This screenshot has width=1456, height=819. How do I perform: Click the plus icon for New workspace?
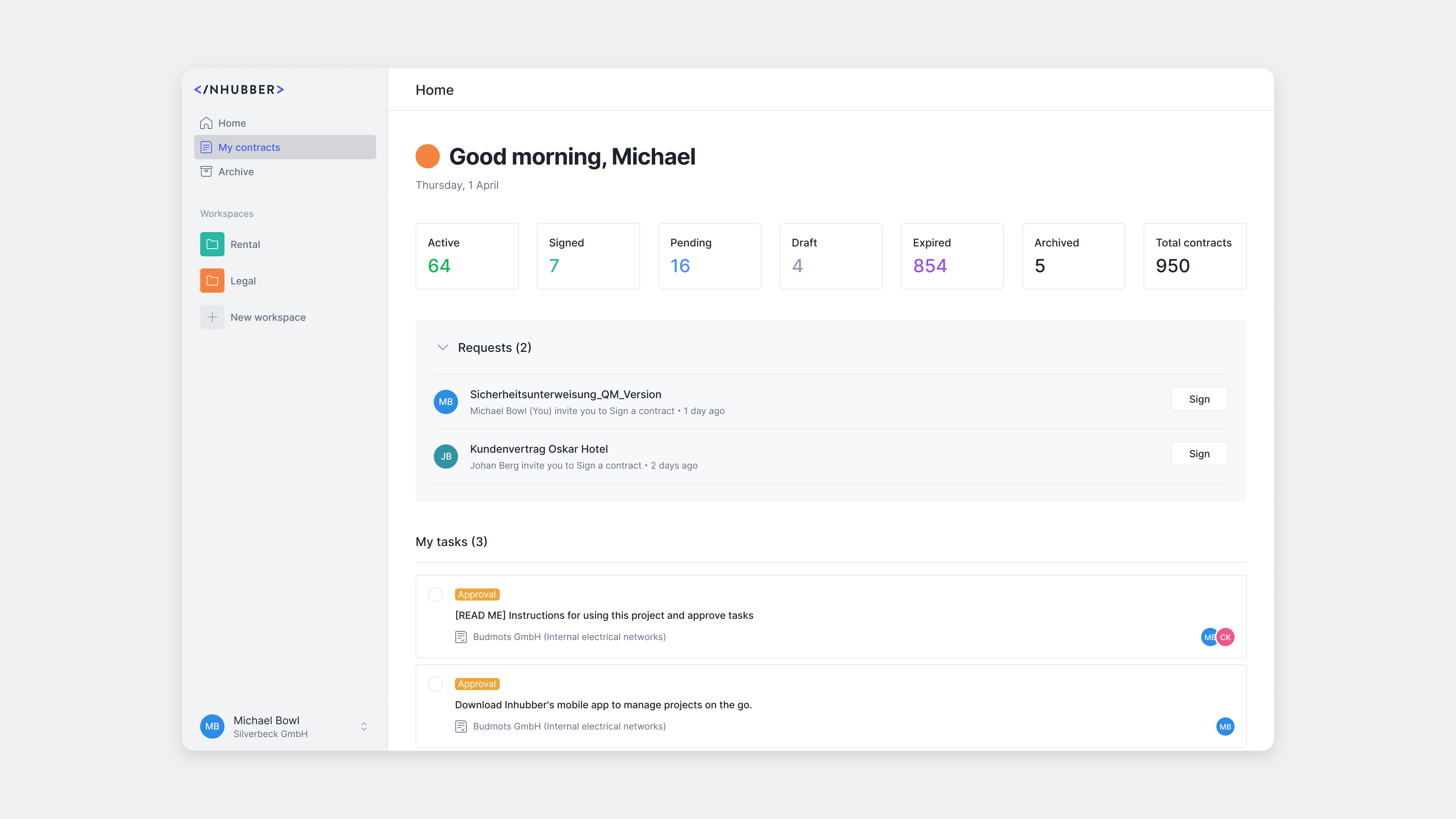pos(212,317)
